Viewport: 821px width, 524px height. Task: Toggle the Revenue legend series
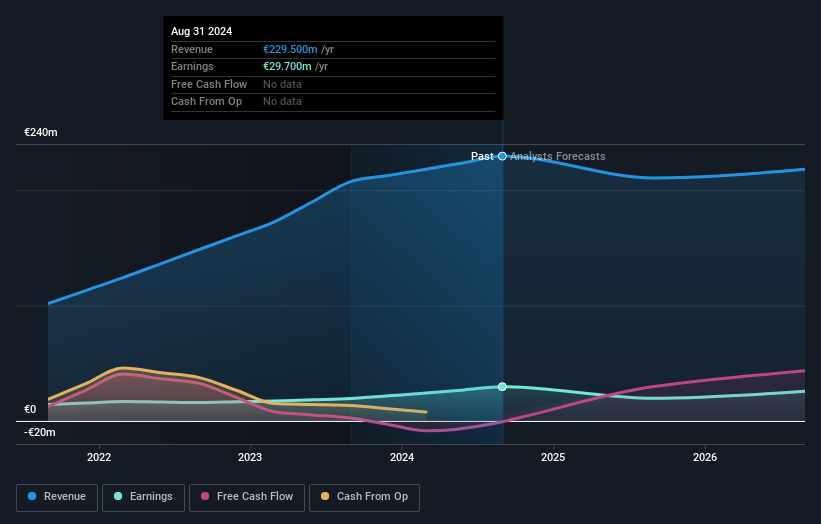tap(57, 497)
